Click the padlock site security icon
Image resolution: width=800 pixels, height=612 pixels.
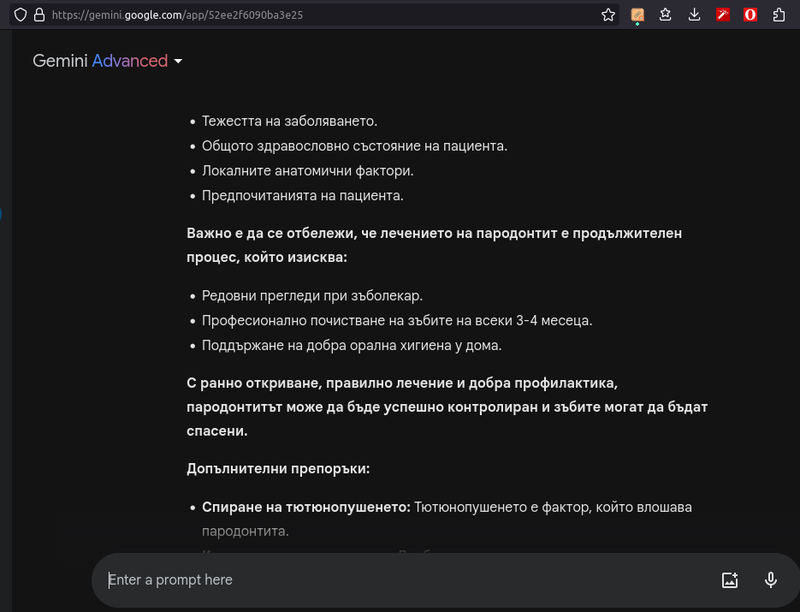tap(38, 15)
